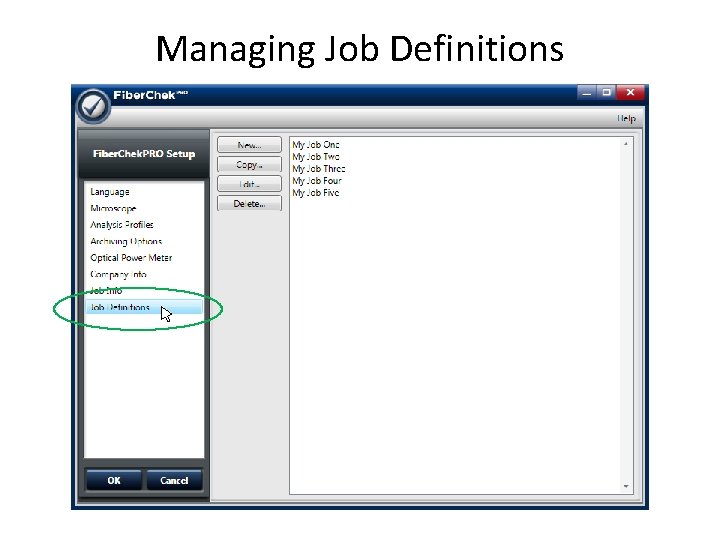Open the Help menu
720x540 pixels.
[626, 118]
